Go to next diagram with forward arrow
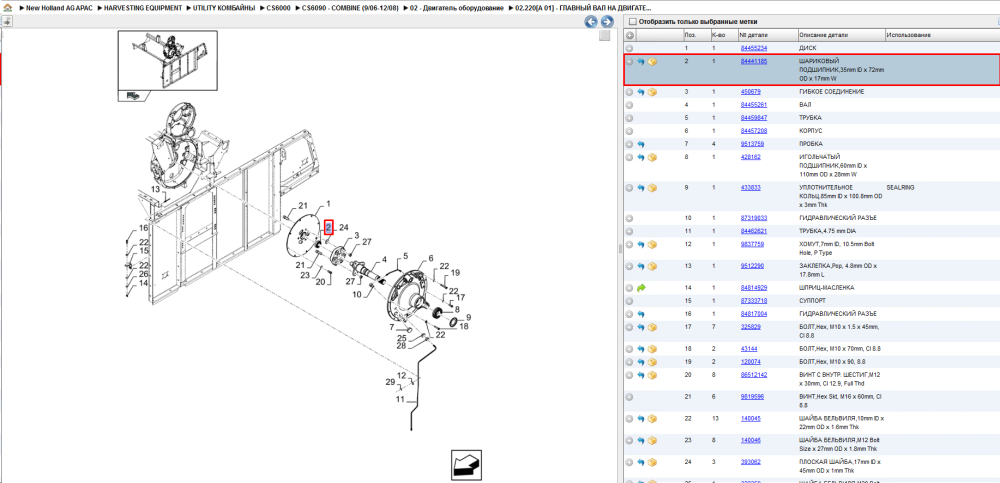Image resolution: width=1000 pixels, height=483 pixels. [607, 22]
